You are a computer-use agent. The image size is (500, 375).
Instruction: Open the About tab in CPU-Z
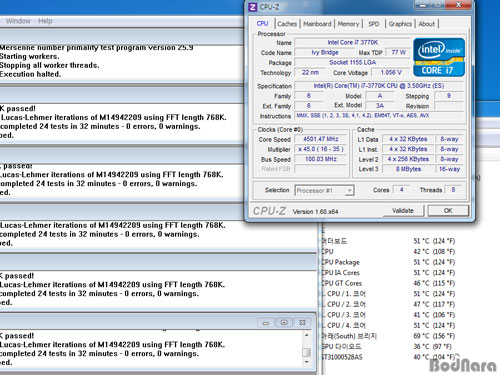[427, 24]
